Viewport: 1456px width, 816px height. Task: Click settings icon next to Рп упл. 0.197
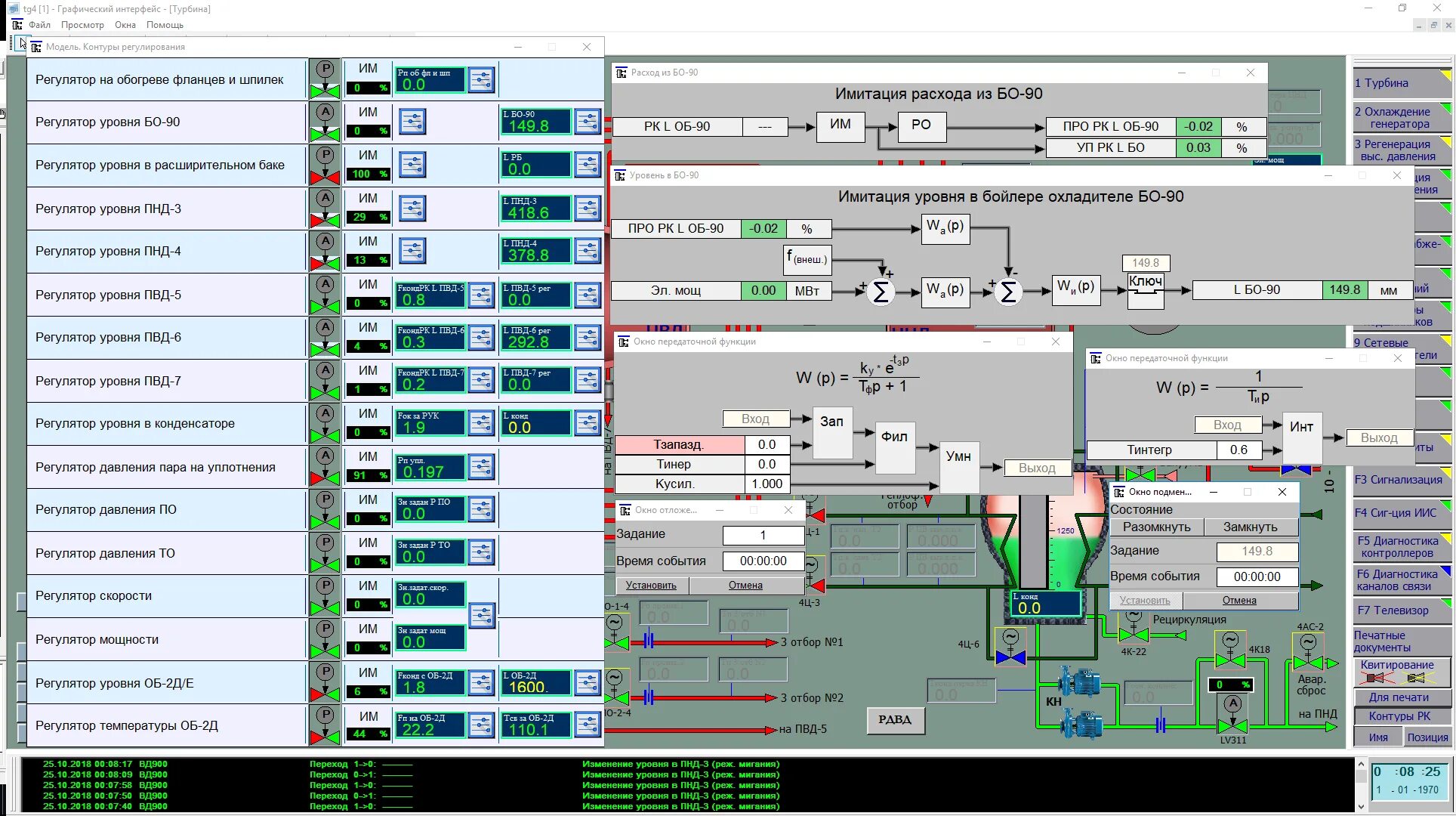click(x=481, y=467)
